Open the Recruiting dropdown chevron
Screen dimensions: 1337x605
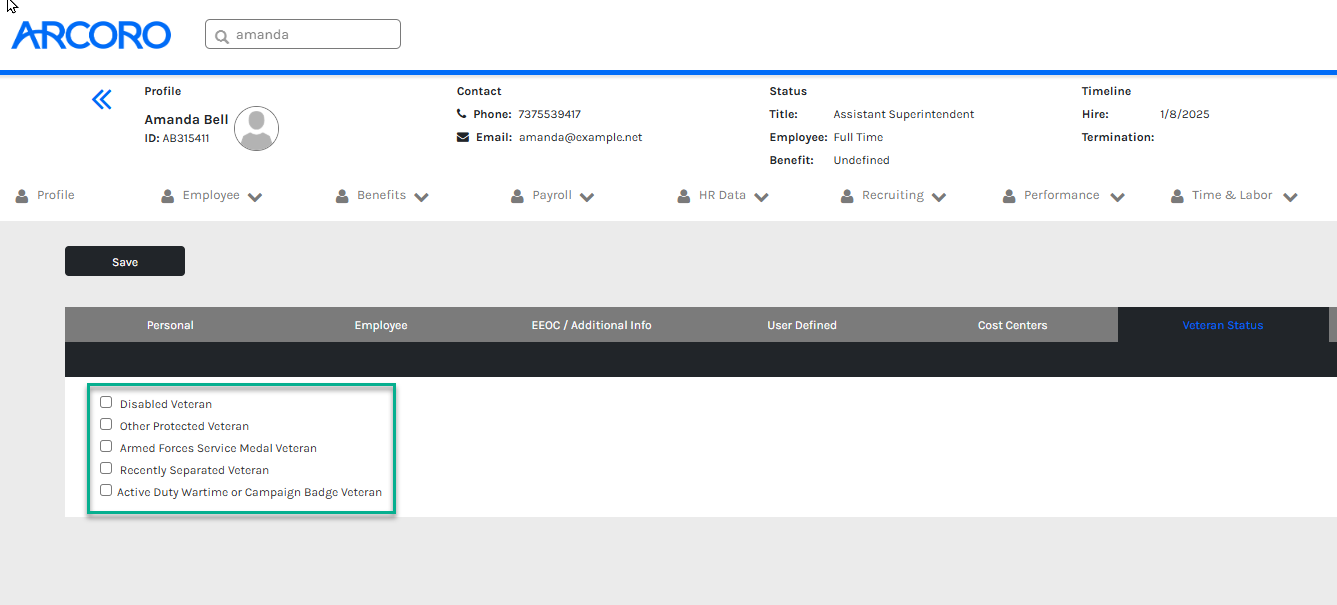tap(939, 197)
